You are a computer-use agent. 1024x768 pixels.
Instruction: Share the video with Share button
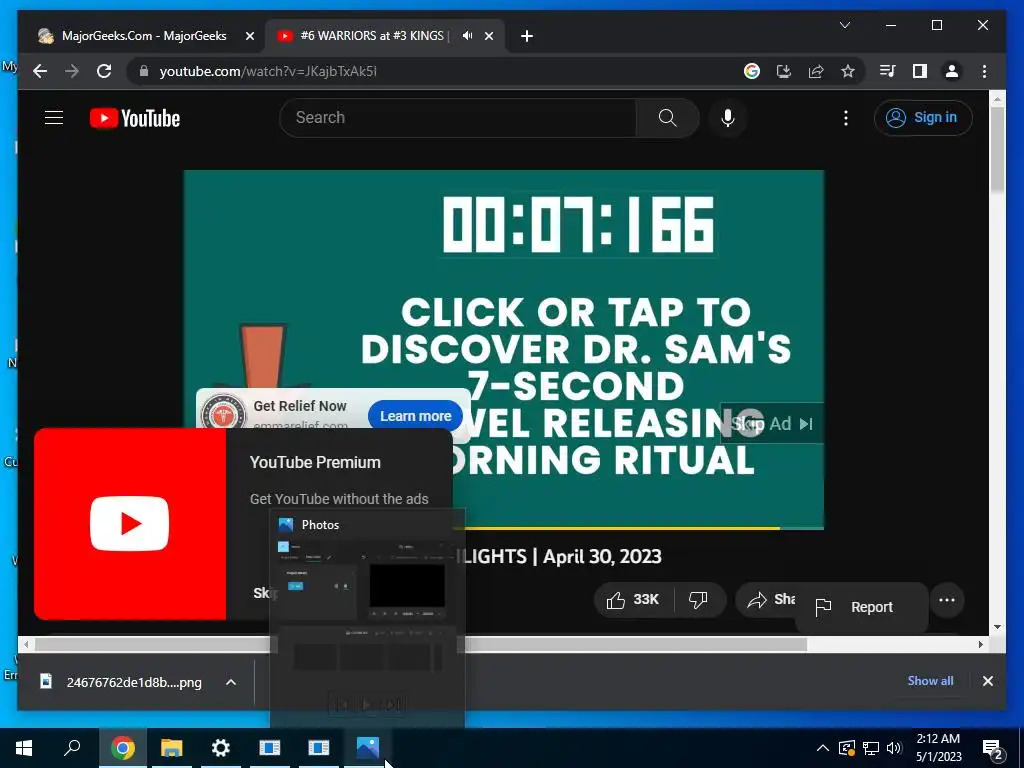[x=767, y=600]
